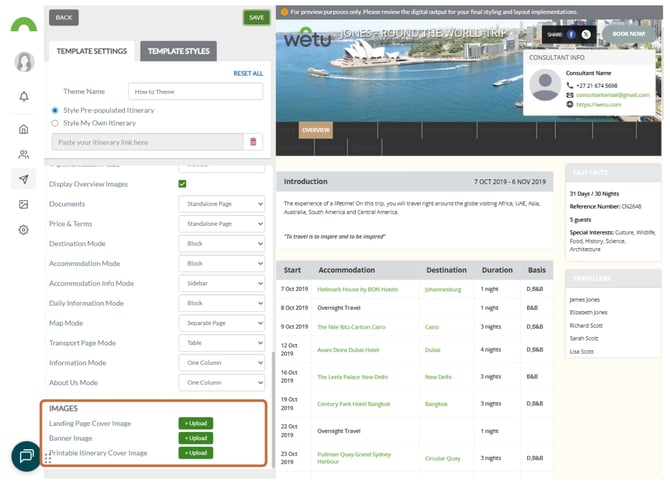This screenshot has width=670, height=482.
Task: Switch to Template Styles tab
Action: coord(178,51)
